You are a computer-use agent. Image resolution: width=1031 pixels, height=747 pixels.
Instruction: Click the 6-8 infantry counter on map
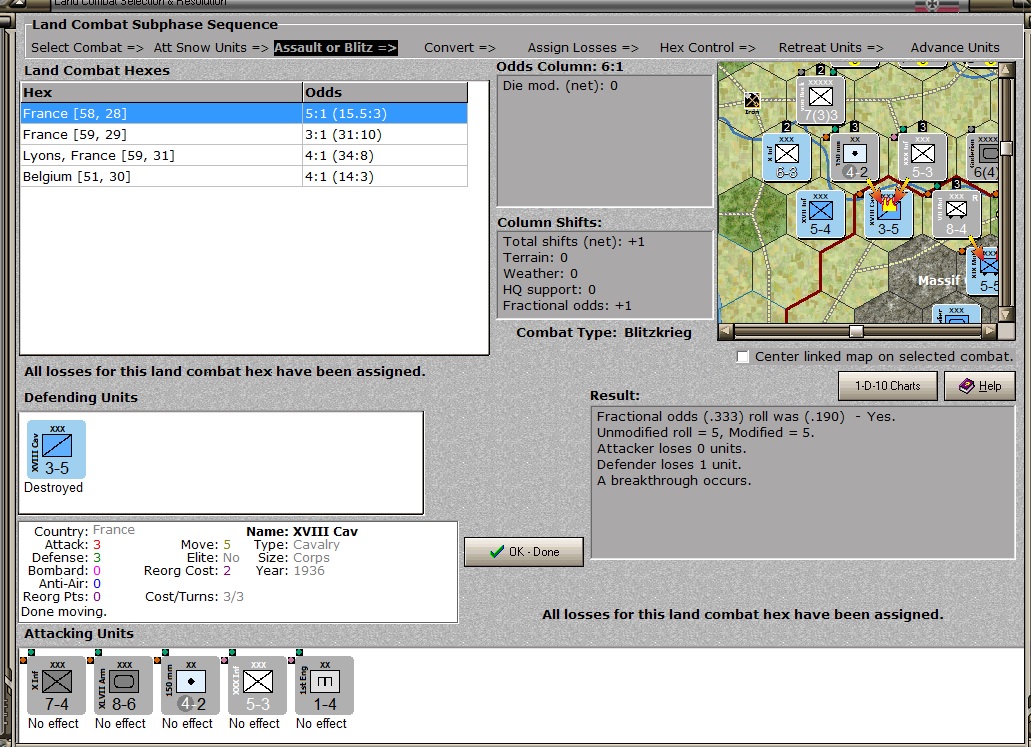(786, 157)
